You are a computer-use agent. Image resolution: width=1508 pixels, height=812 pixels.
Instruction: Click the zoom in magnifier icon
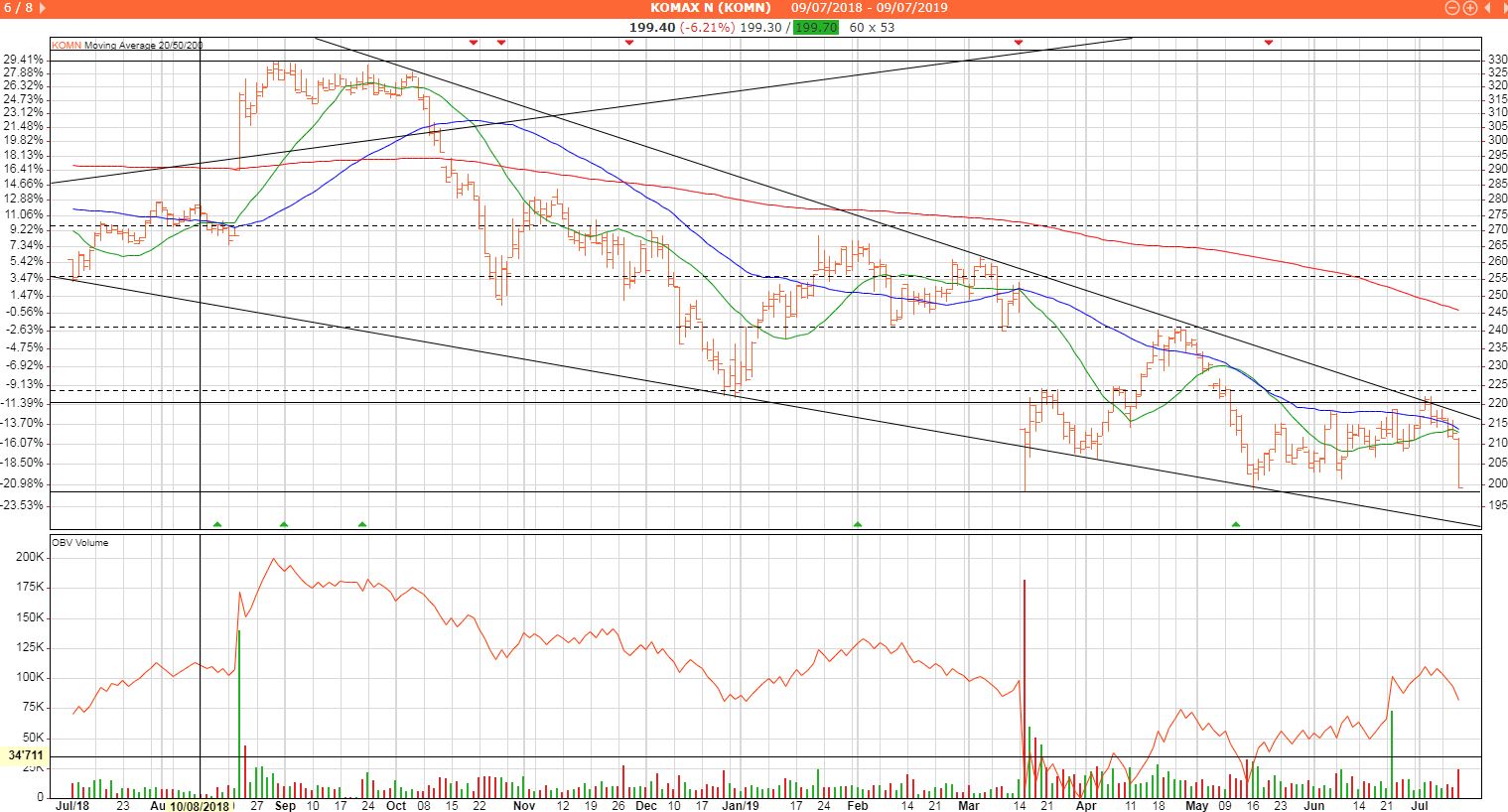1469,8
